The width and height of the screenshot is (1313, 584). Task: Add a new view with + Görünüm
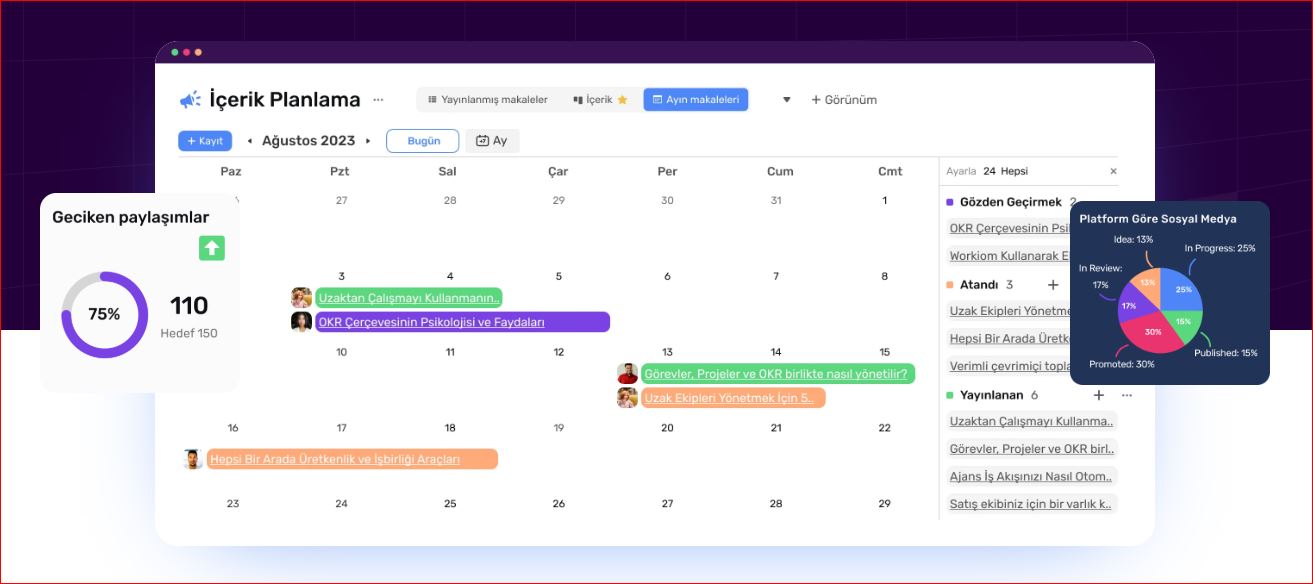pos(844,100)
